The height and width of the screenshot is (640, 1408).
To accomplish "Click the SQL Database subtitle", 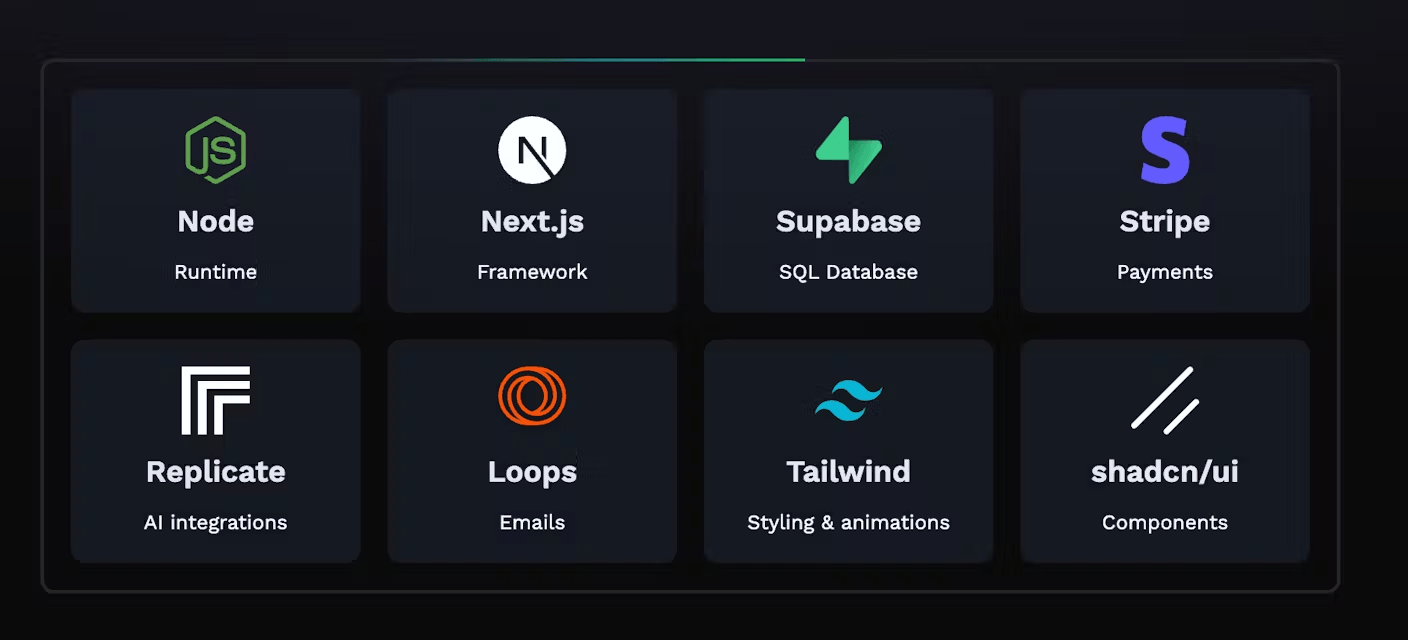I will pyautogui.click(x=848, y=272).
